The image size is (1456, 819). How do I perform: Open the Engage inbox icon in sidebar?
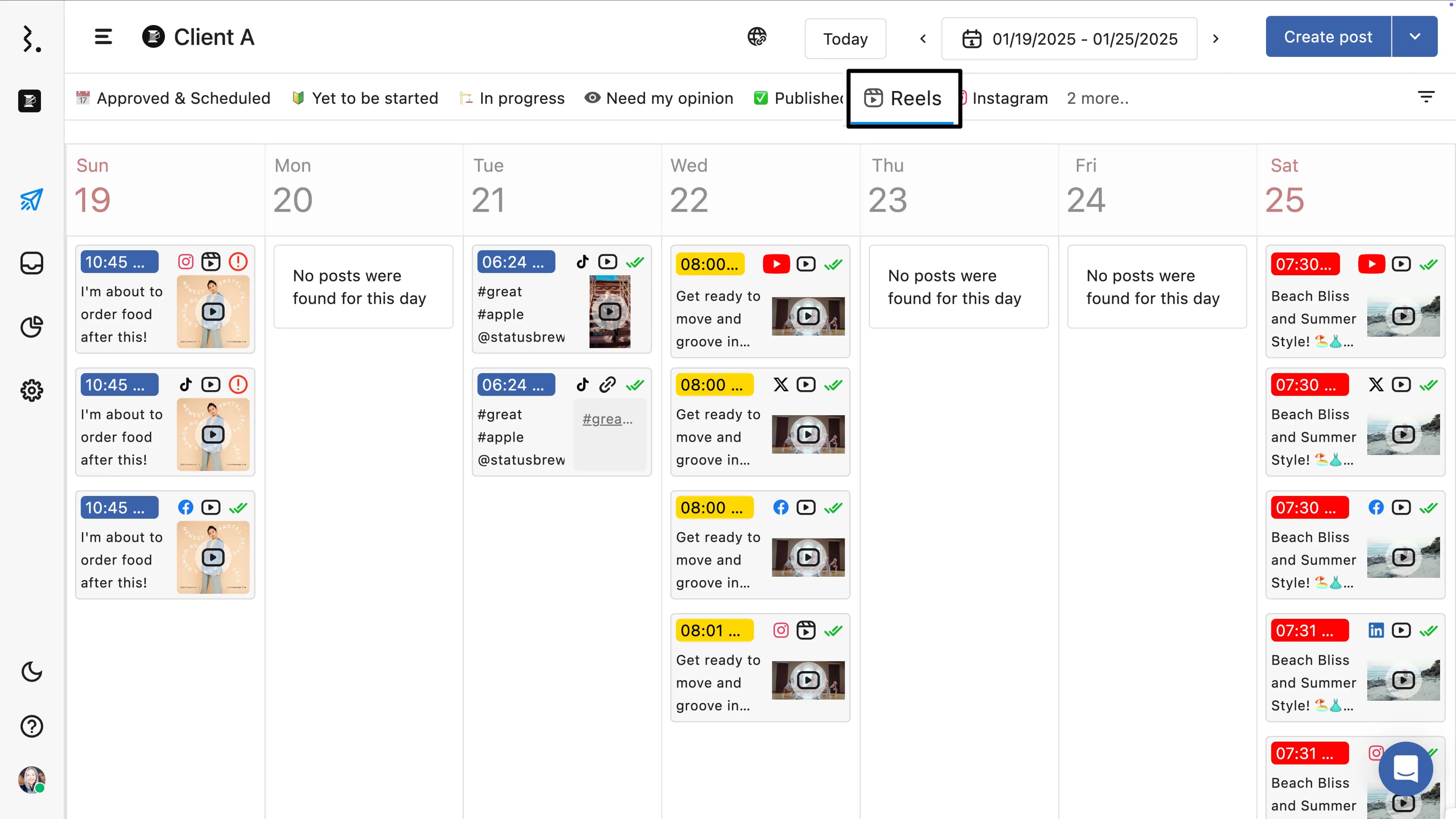[31, 263]
